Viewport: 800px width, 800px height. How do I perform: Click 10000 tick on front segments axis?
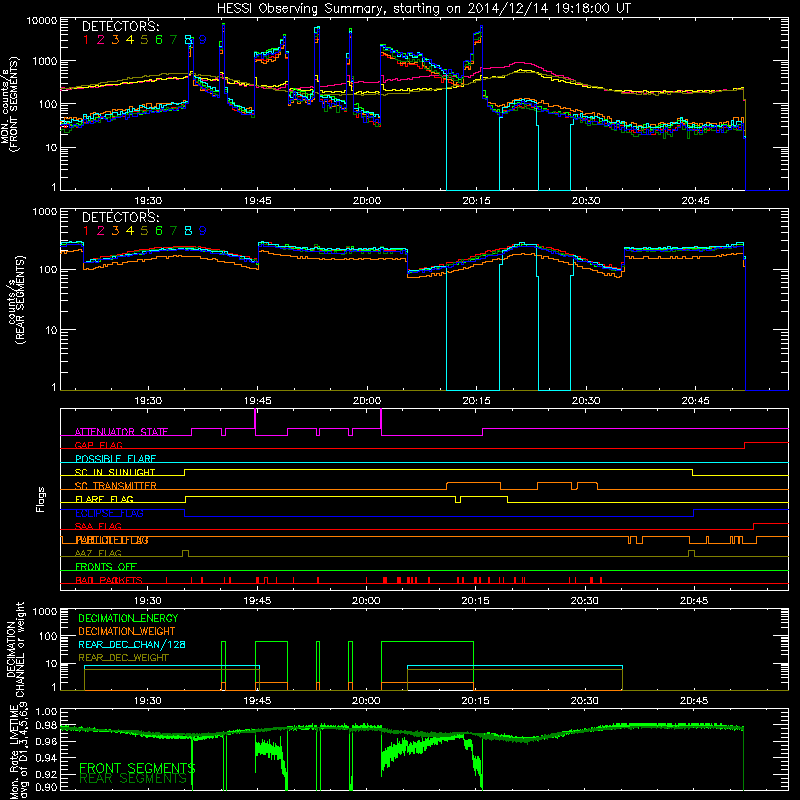tap(42, 21)
